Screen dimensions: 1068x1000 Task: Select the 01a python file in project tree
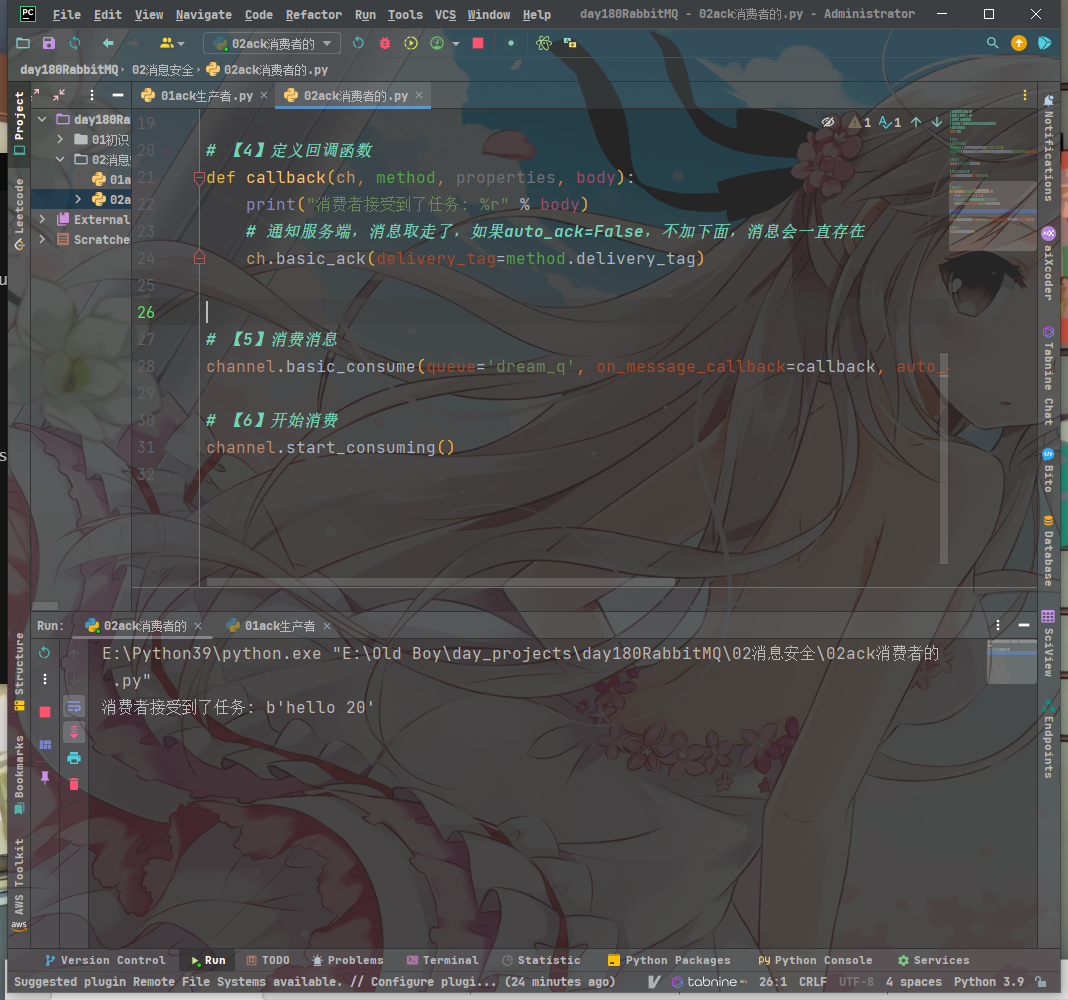click(x=111, y=179)
